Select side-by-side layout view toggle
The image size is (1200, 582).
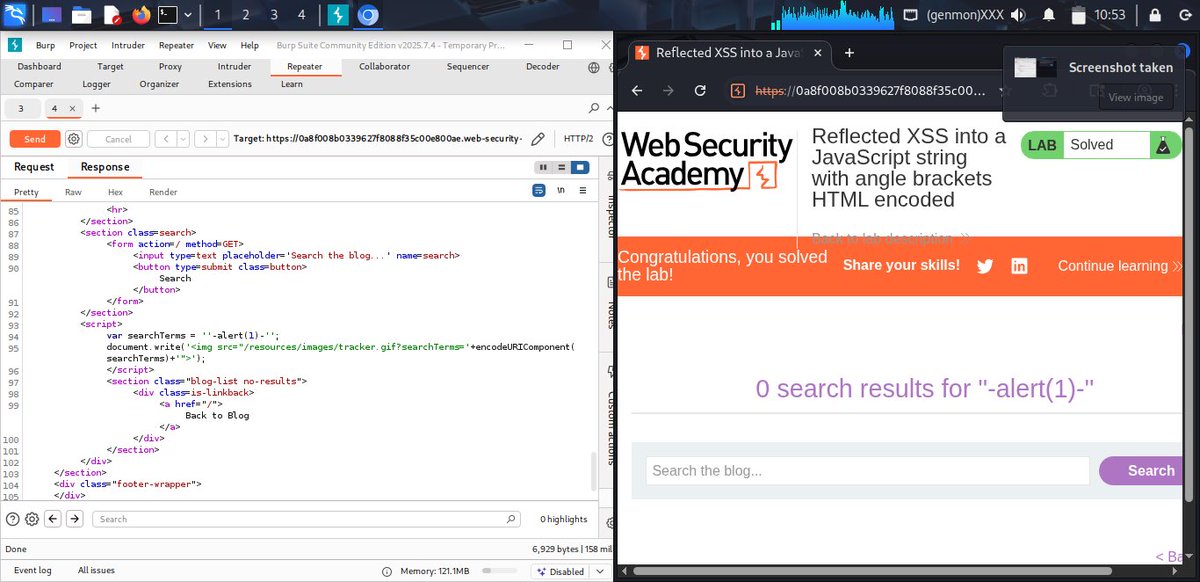(x=542, y=167)
